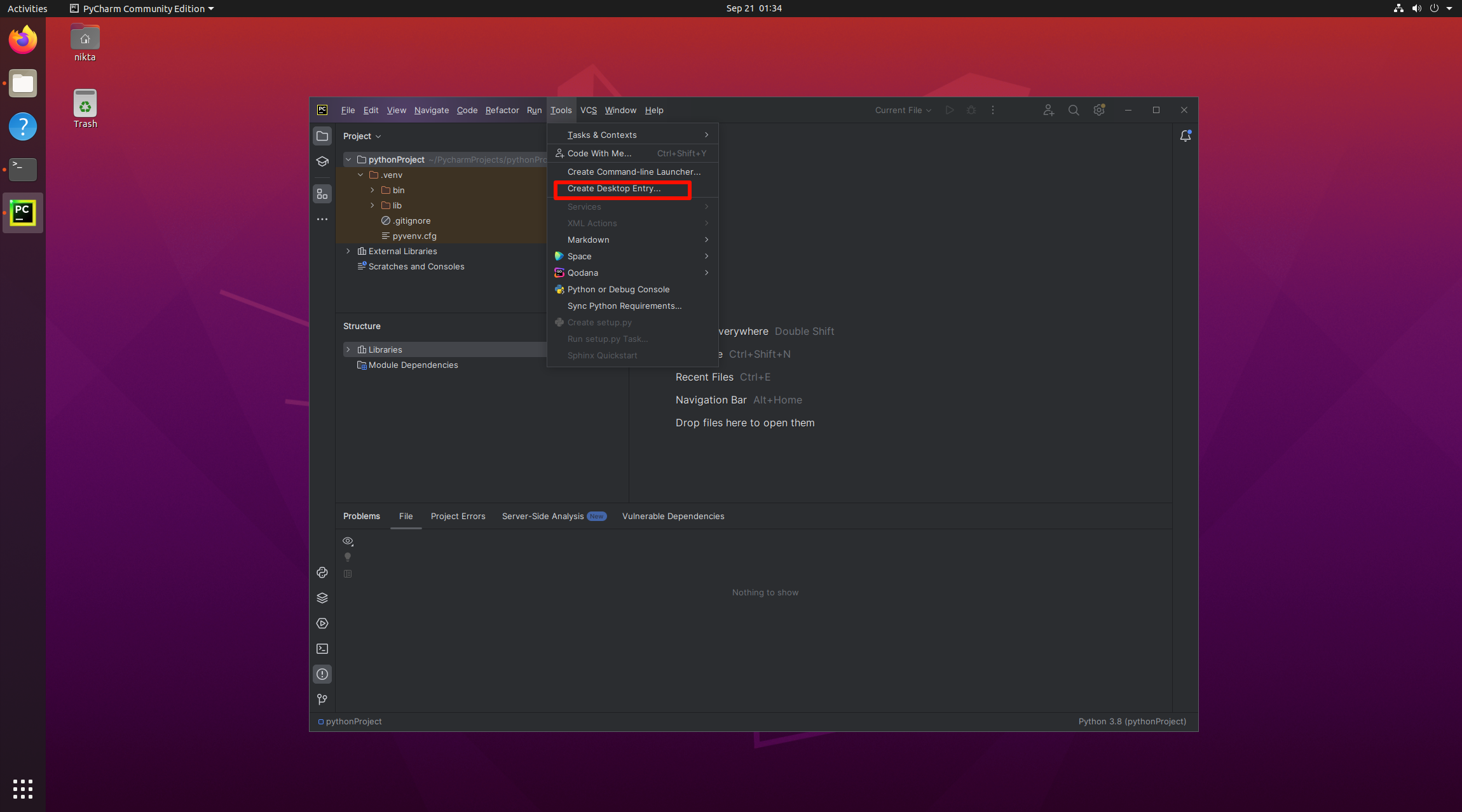Open the Problems tool window icon
Viewport: 1462px width, 812px height.
(x=322, y=674)
